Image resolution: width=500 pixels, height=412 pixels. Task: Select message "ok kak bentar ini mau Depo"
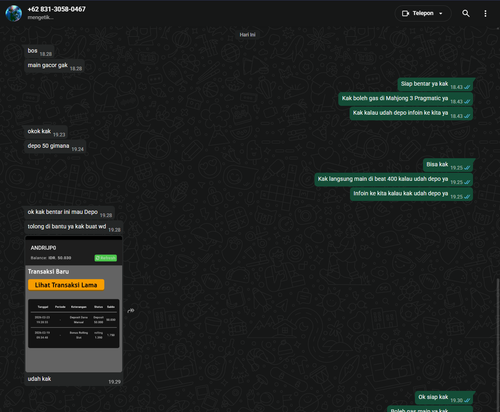tap(70, 212)
